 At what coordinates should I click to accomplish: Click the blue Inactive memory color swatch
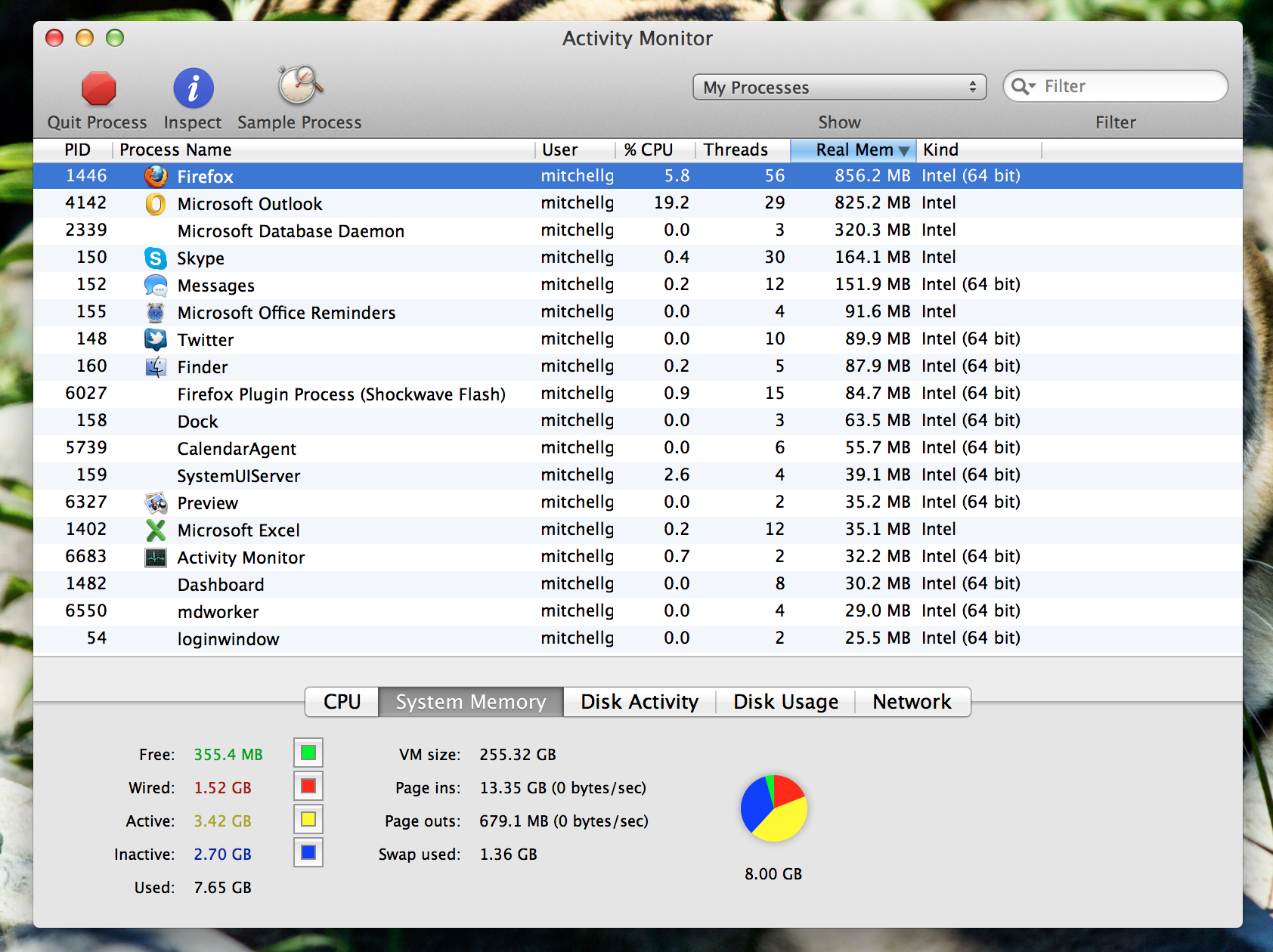(x=308, y=852)
